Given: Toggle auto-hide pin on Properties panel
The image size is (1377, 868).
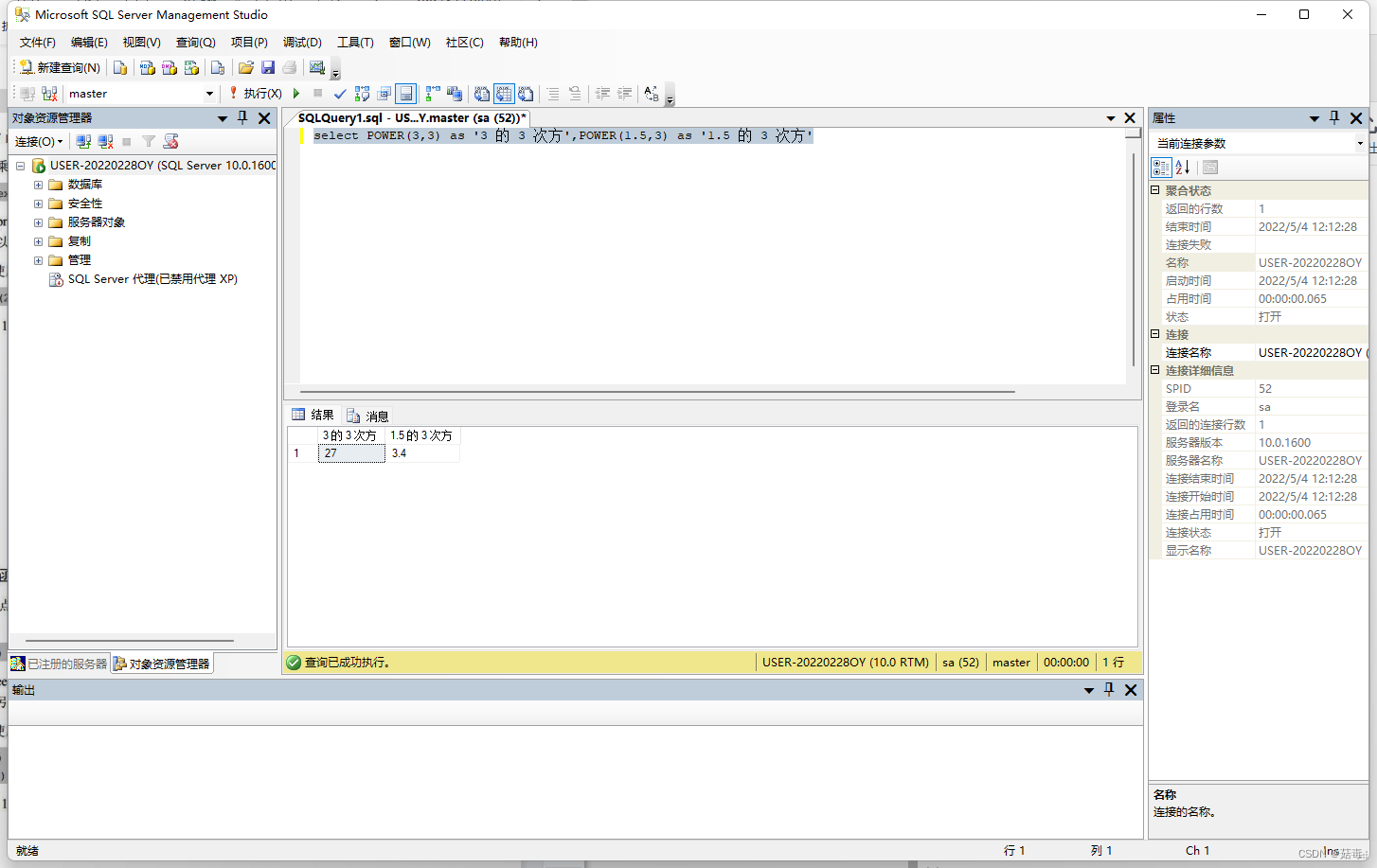Looking at the screenshot, I should (1334, 118).
